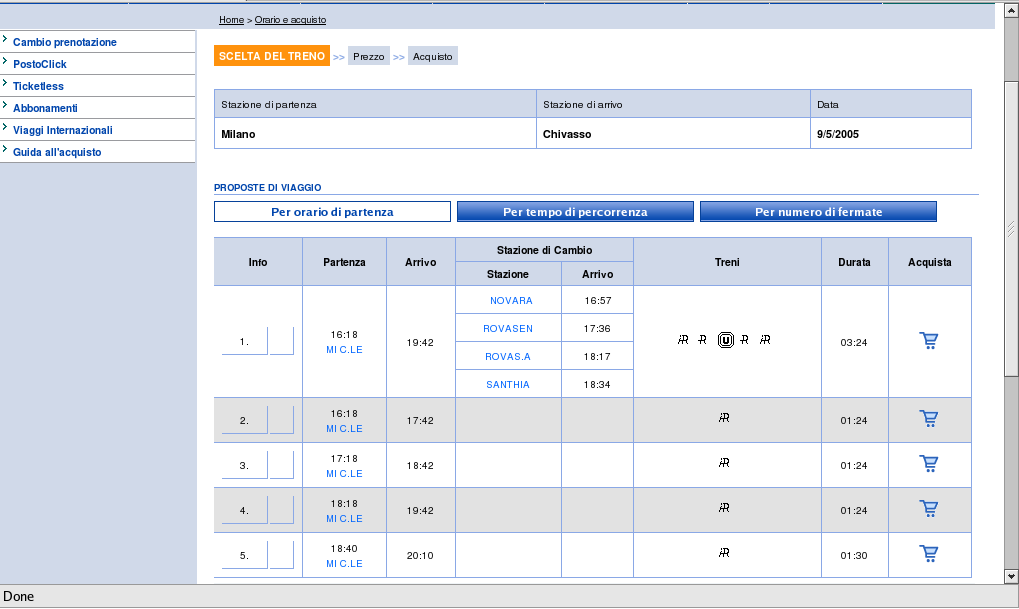Switch to Per numero di fermate sorting
The height and width of the screenshot is (609, 1019).
coord(818,212)
